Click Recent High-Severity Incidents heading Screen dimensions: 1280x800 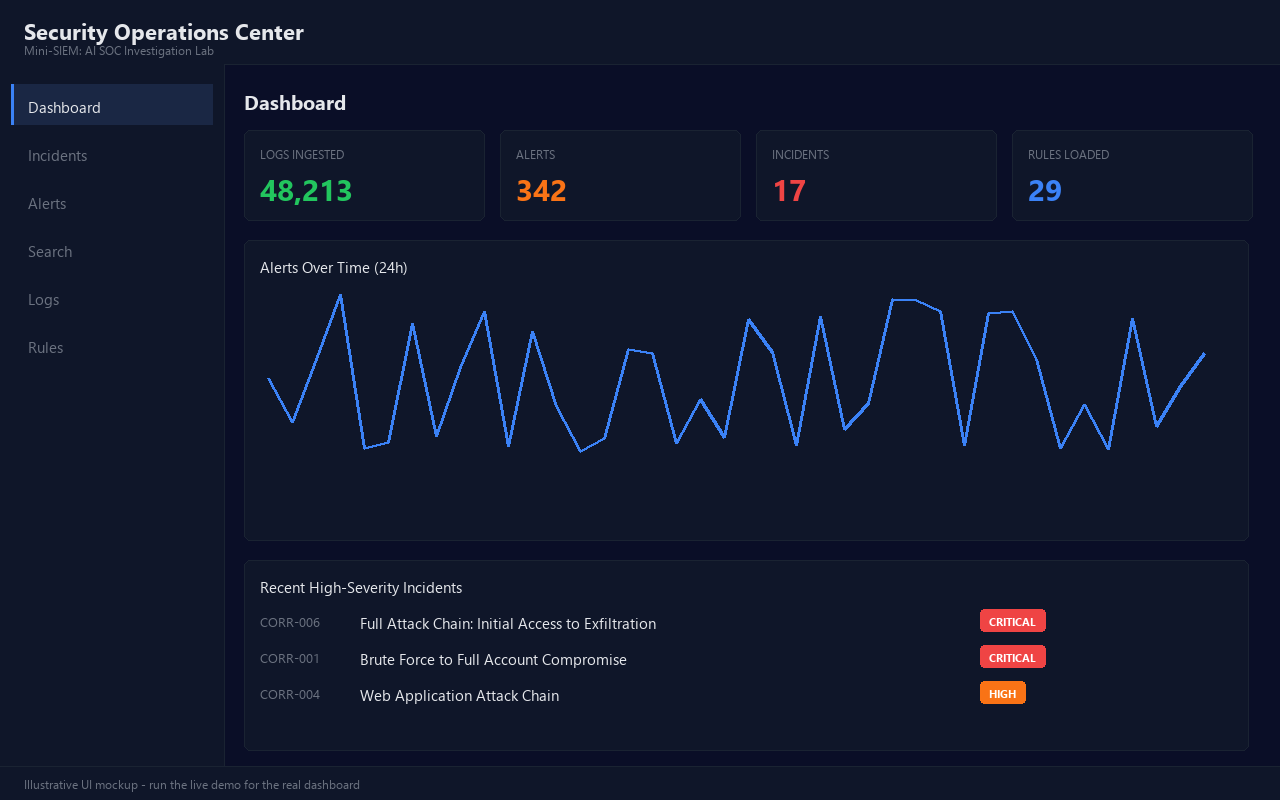coord(361,588)
